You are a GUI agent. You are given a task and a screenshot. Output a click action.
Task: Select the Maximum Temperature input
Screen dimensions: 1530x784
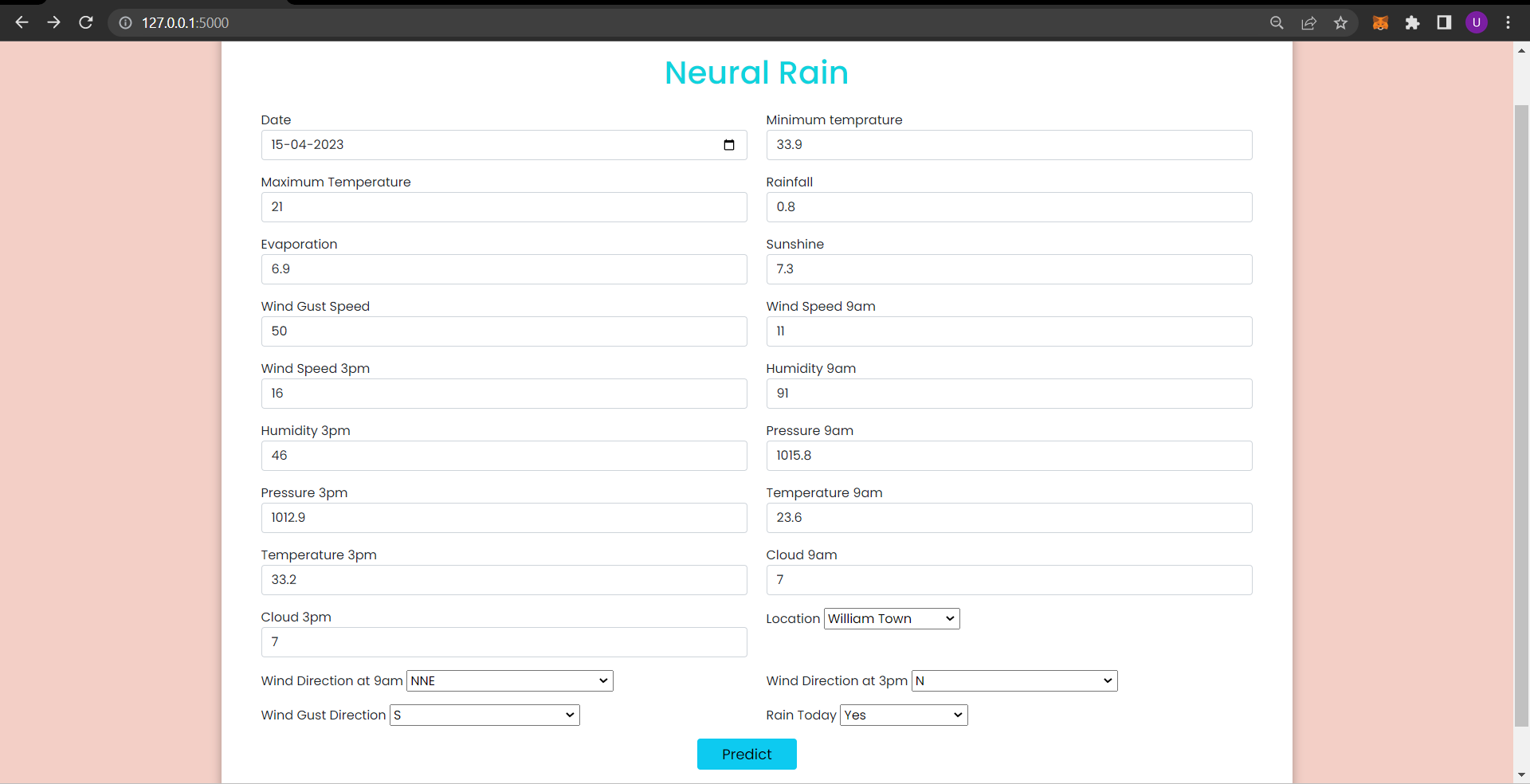click(x=504, y=207)
